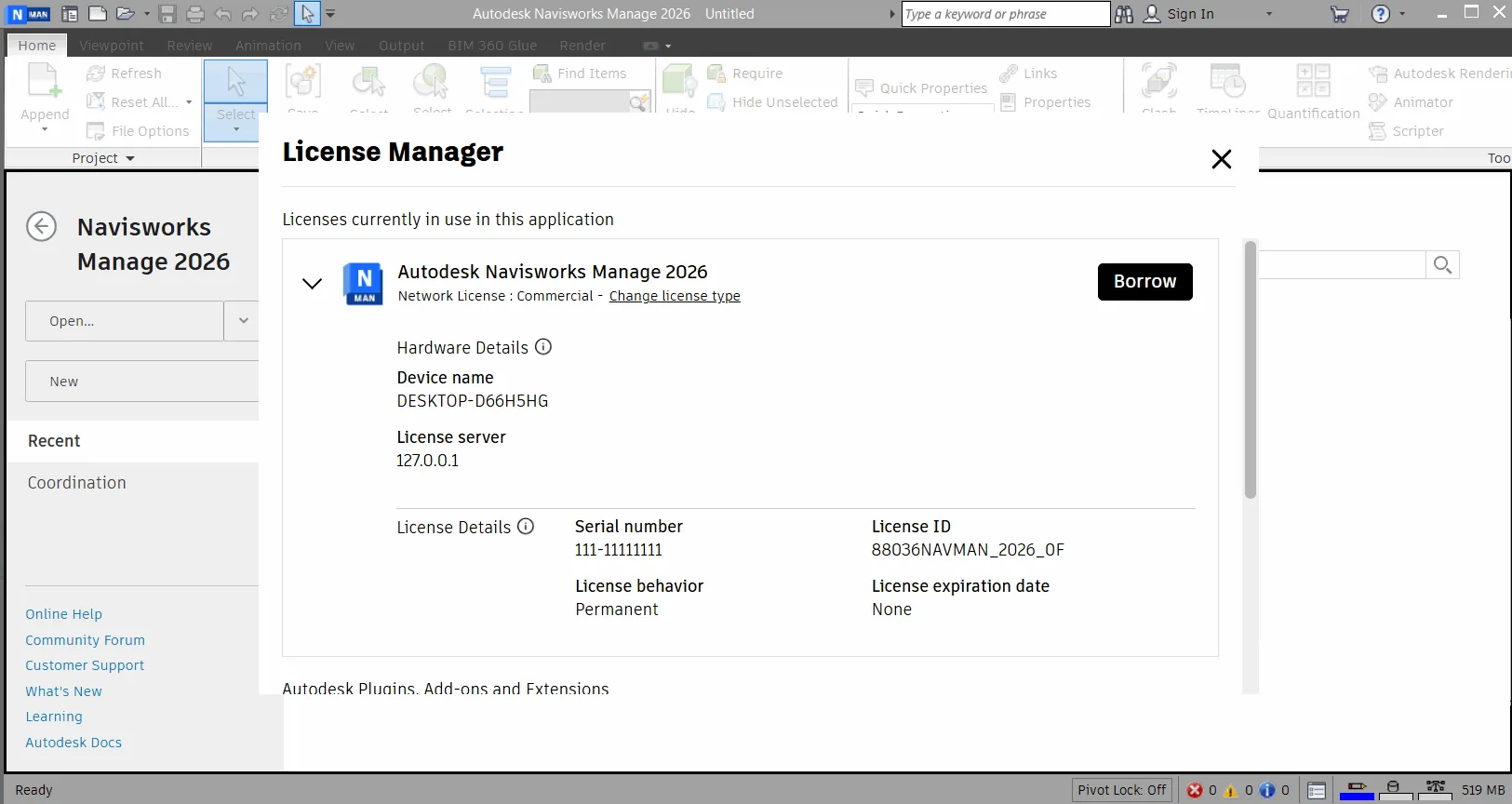Click the Hardware Details info icon
The width and height of the screenshot is (1512, 804).
(x=543, y=347)
